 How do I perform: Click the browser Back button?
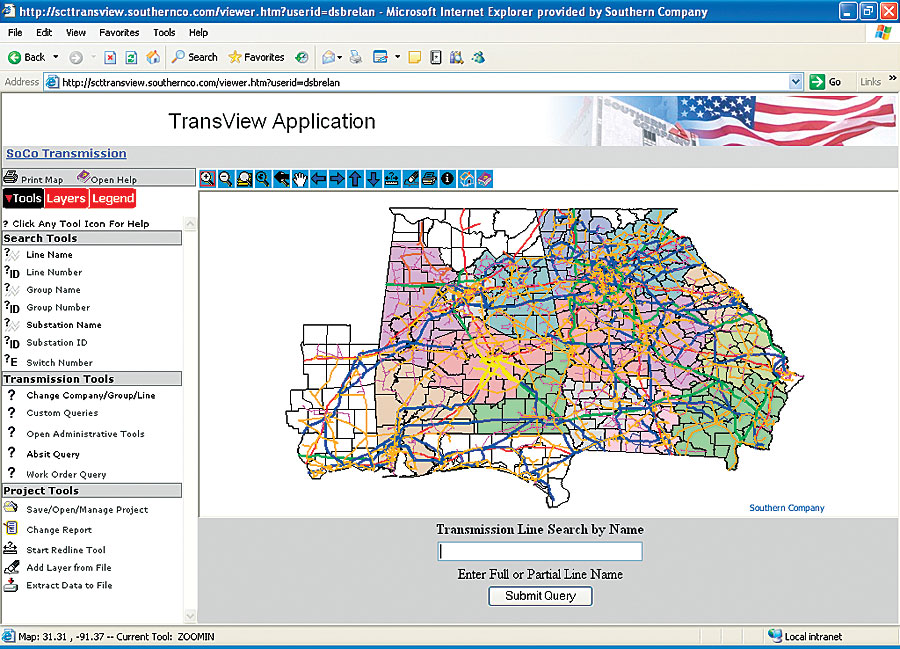point(26,57)
